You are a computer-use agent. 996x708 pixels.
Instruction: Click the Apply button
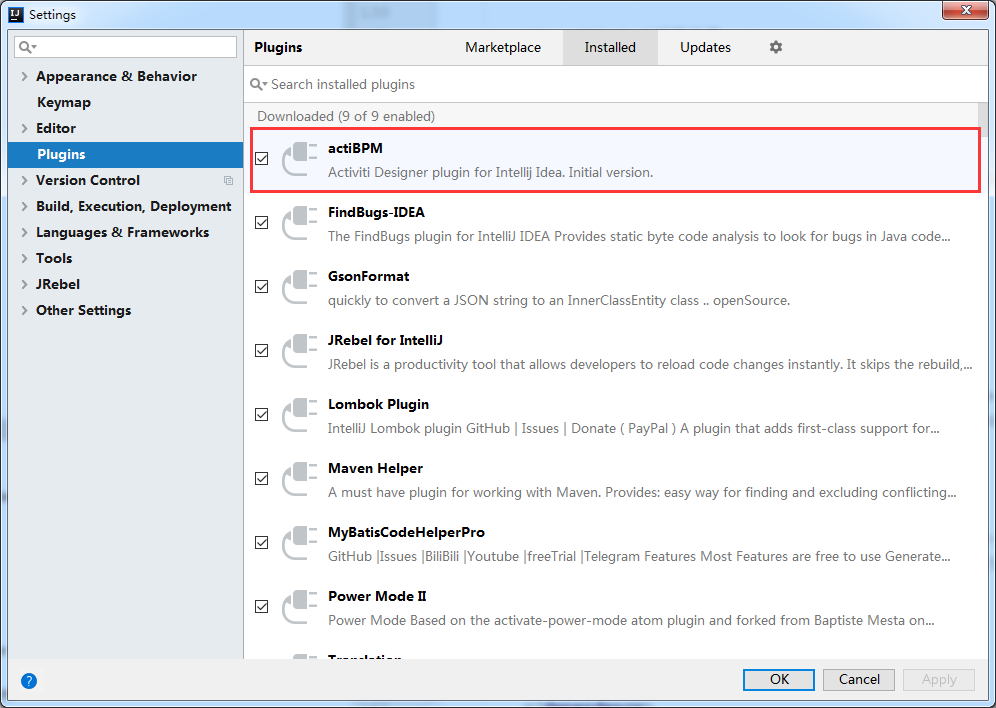(x=939, y=679)
